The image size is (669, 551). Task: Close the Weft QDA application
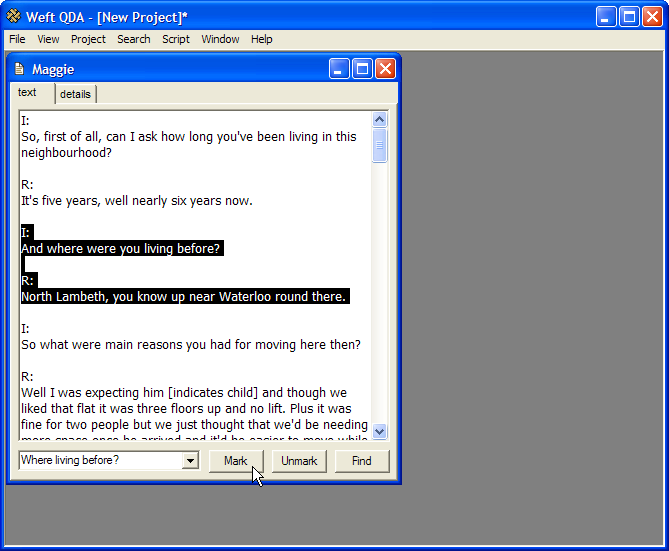652,16
